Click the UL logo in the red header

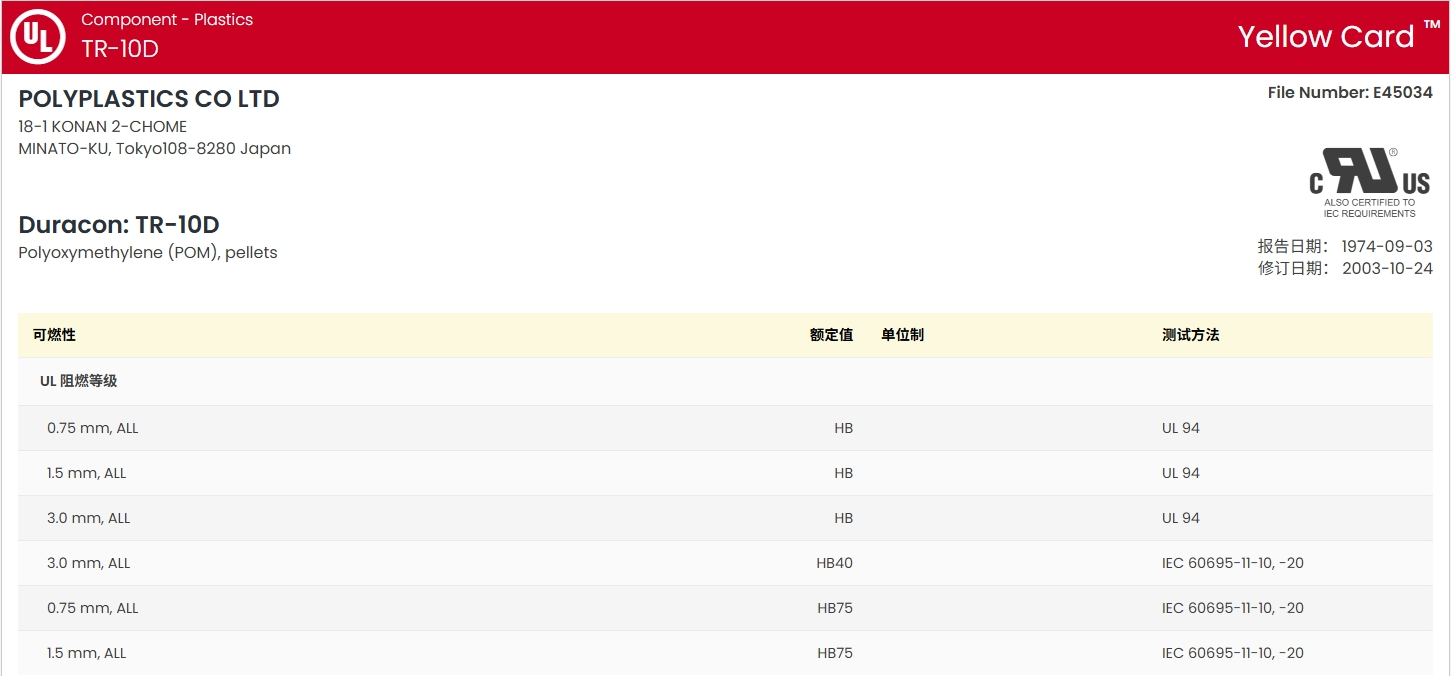click(37, 37)
